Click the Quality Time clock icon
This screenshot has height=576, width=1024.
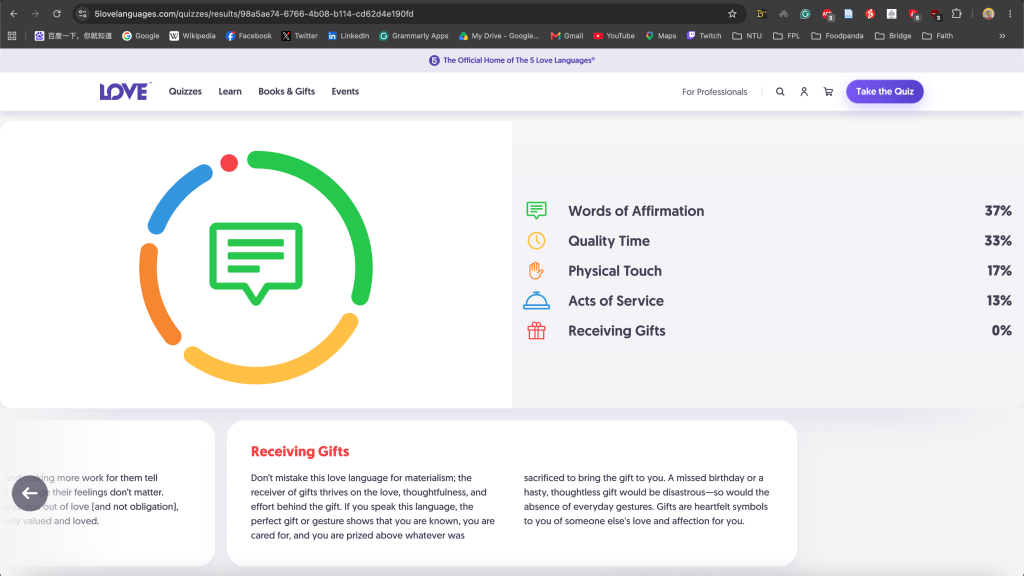[536, 240]
